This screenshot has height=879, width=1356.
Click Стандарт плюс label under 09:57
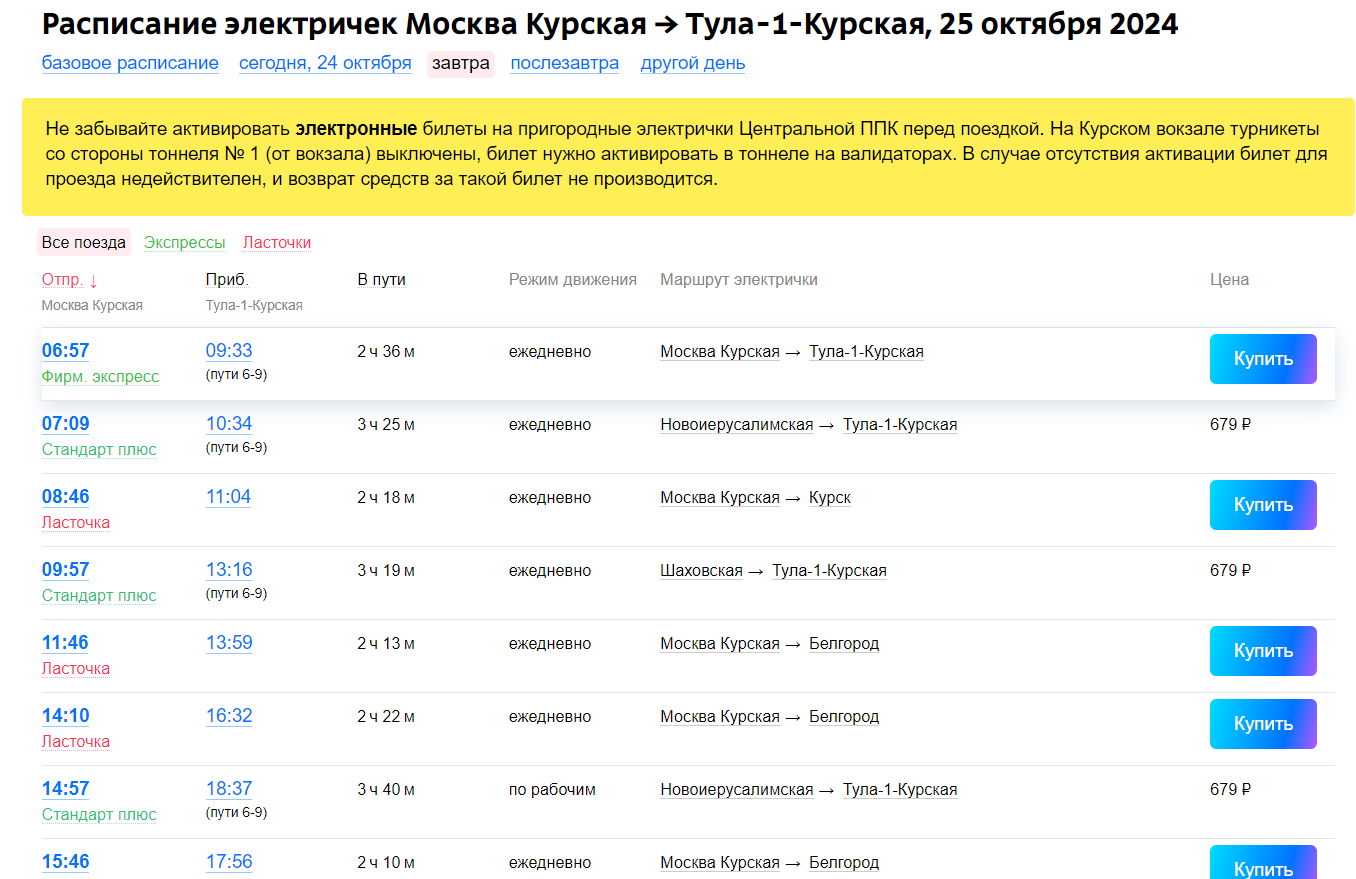pos(99,596)
